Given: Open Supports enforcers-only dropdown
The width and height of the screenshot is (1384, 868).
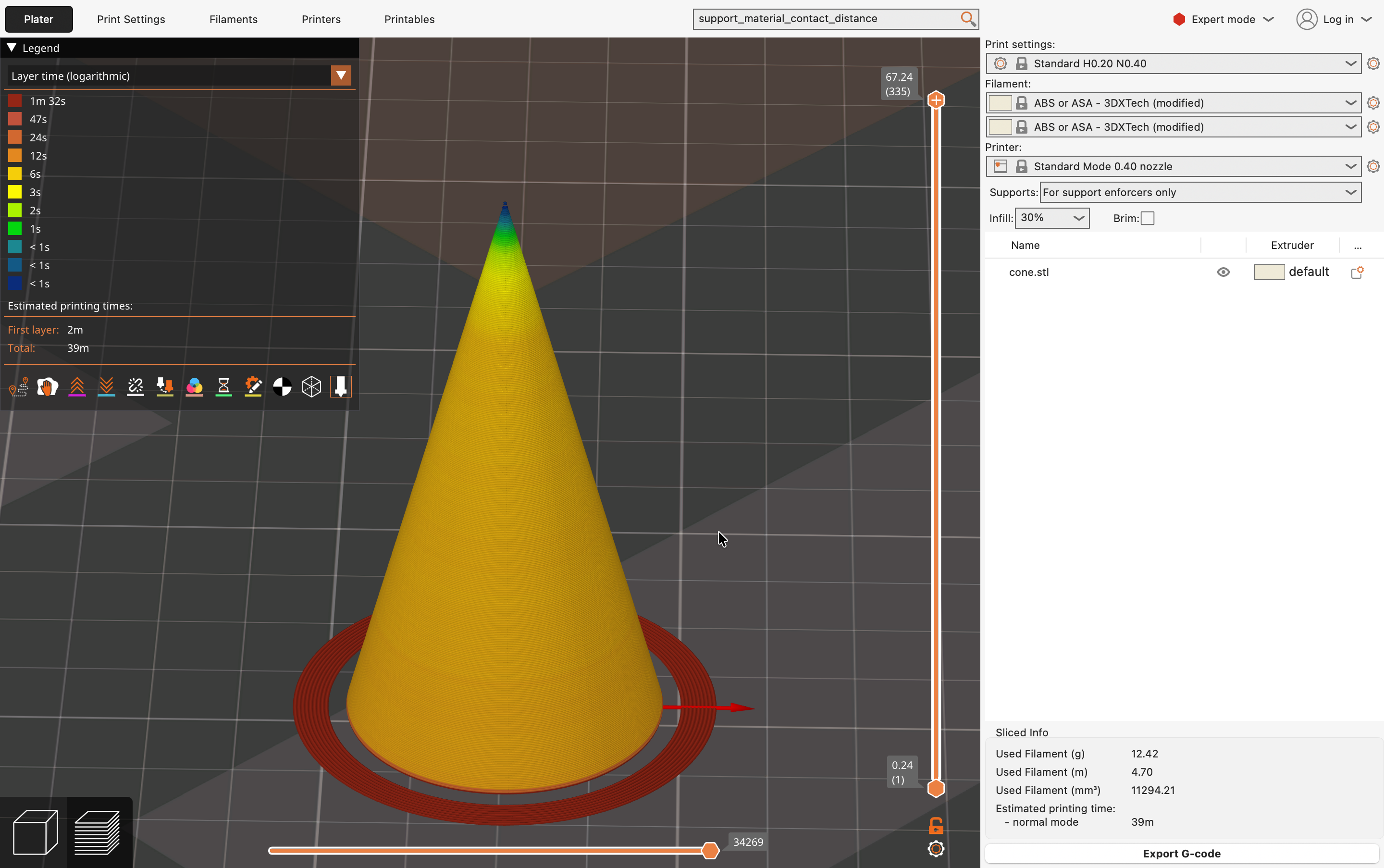Looking at the screenshot, I should click(1200, 192).
